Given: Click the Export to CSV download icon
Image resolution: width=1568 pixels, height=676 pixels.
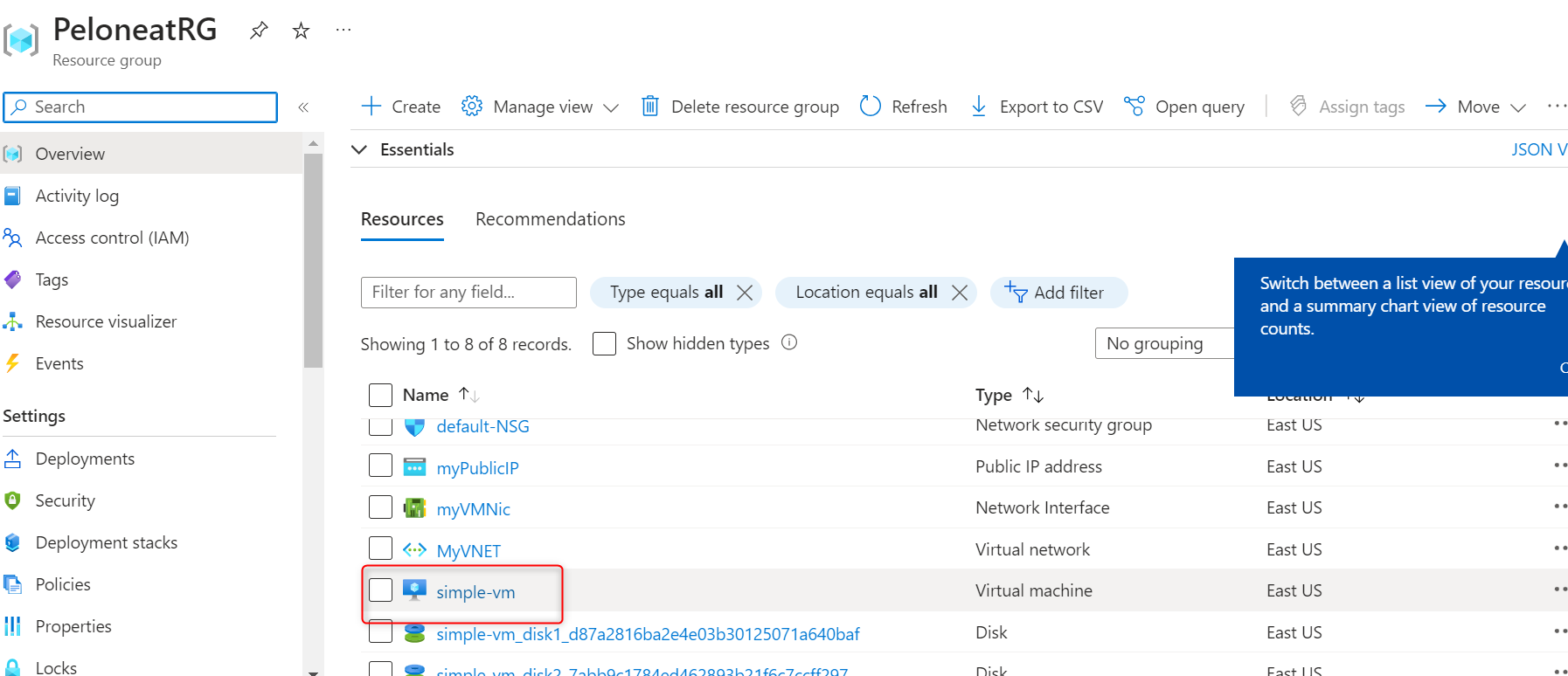Looking at the screenshot, I should point(979,106).
